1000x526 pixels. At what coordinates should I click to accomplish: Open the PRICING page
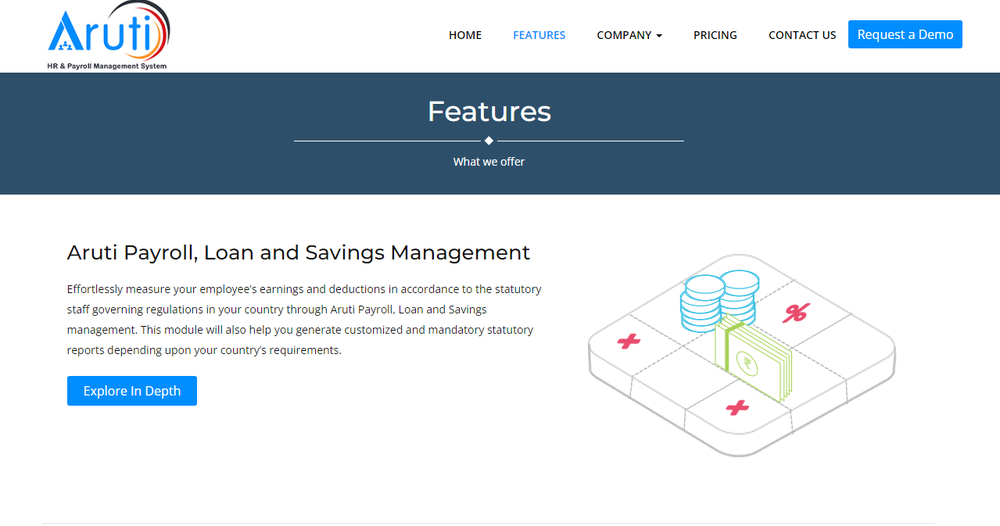[x=715, y=35]
